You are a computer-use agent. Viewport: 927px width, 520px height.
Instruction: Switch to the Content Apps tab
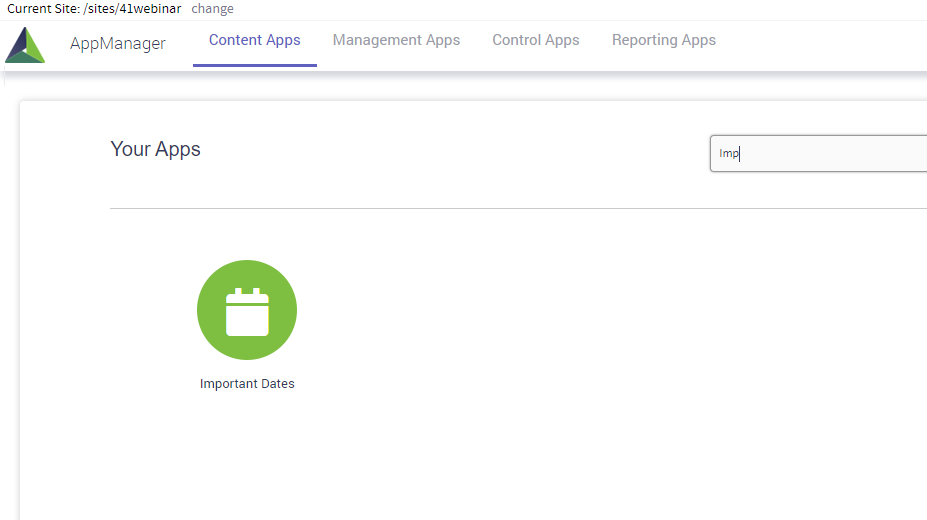[254, 40]
